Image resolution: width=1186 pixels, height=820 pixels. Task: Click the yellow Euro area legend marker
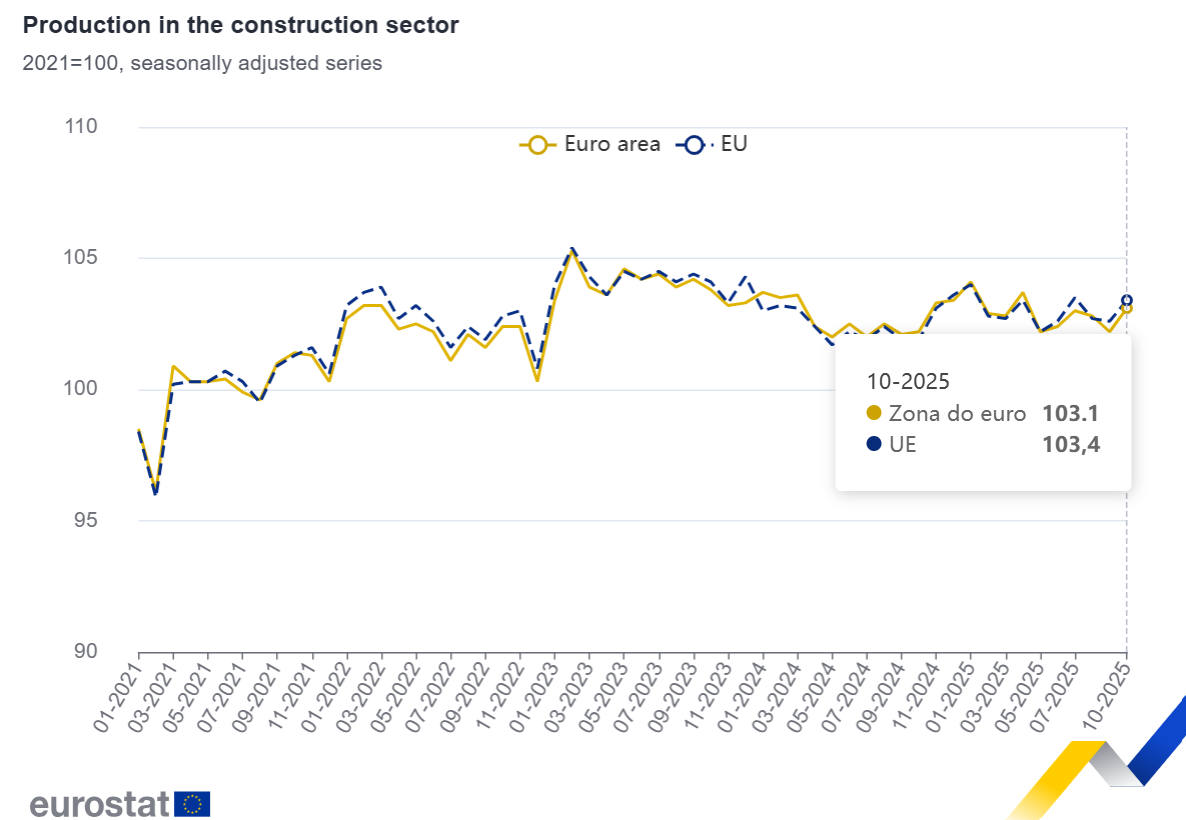point(538,145)
